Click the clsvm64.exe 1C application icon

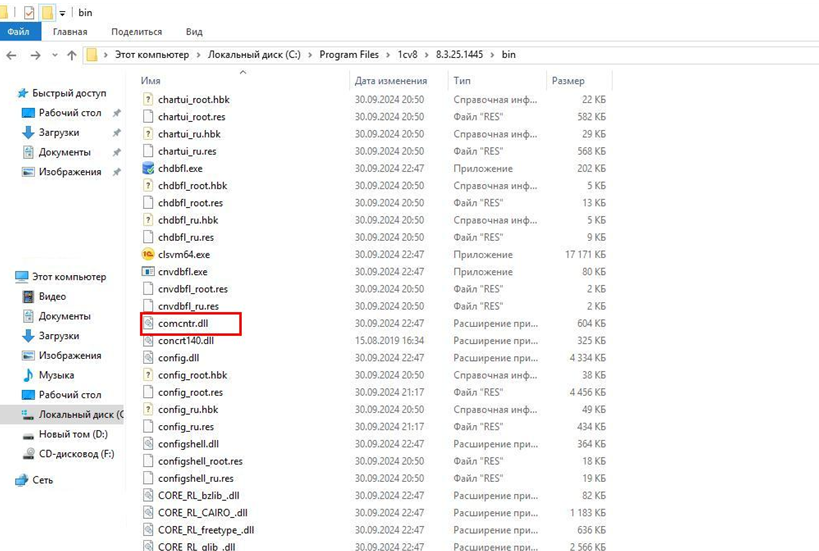148,255
